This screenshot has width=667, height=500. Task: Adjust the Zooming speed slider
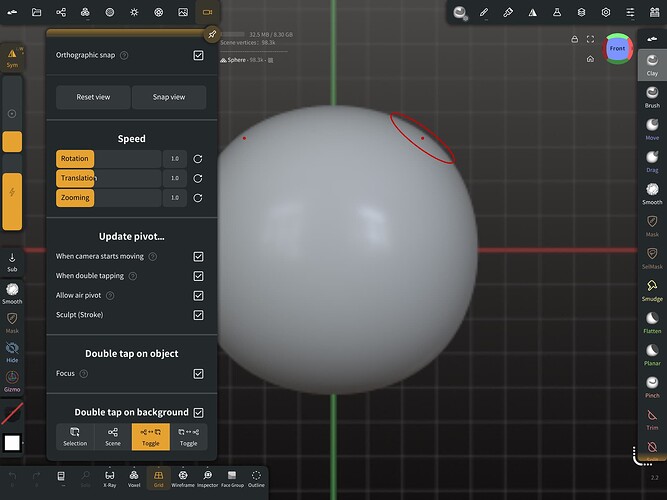coord(108,198)
